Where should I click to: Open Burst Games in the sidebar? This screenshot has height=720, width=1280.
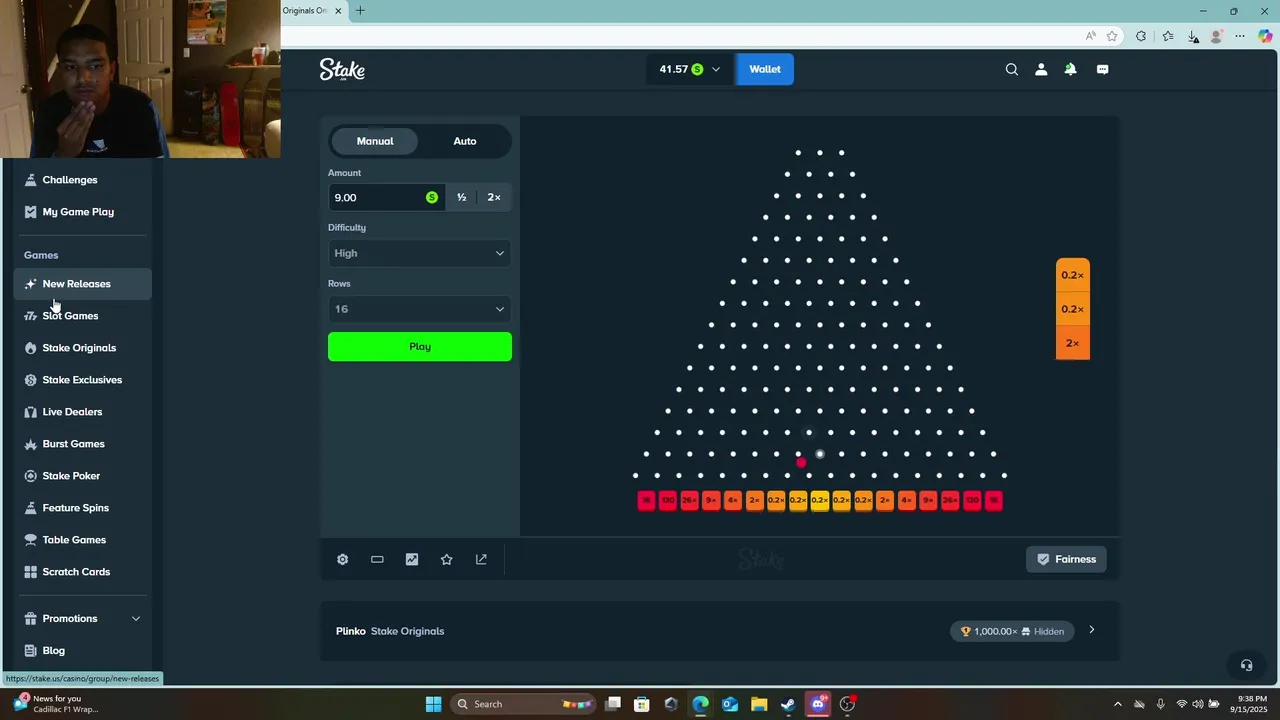click(83, 444)
